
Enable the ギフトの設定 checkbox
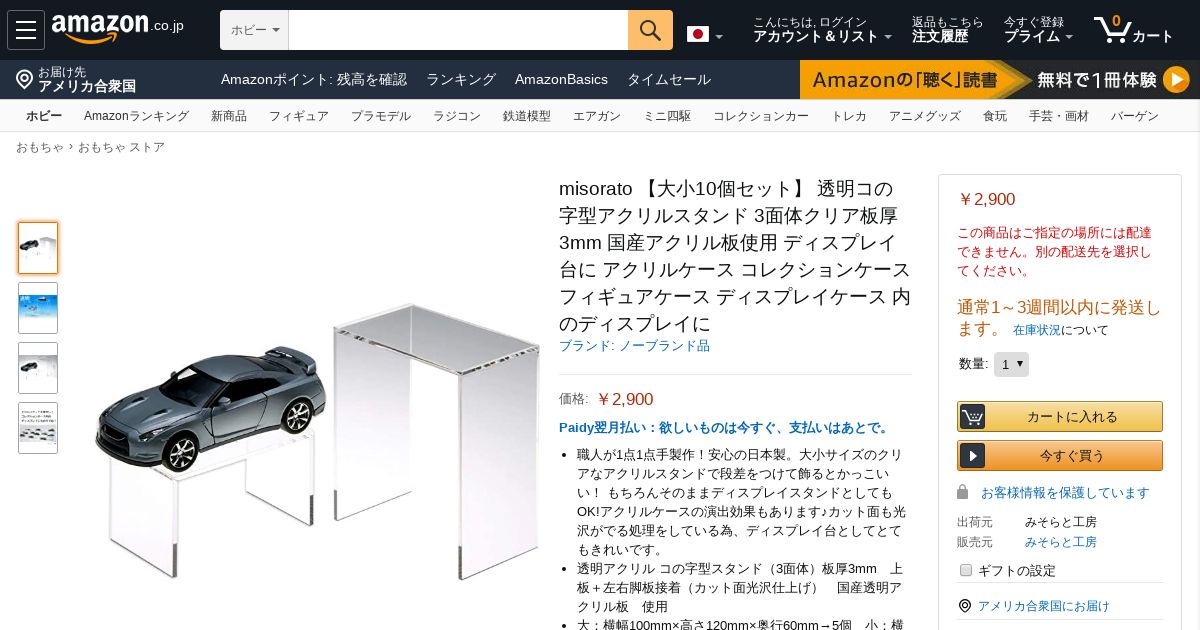point(966,570)
